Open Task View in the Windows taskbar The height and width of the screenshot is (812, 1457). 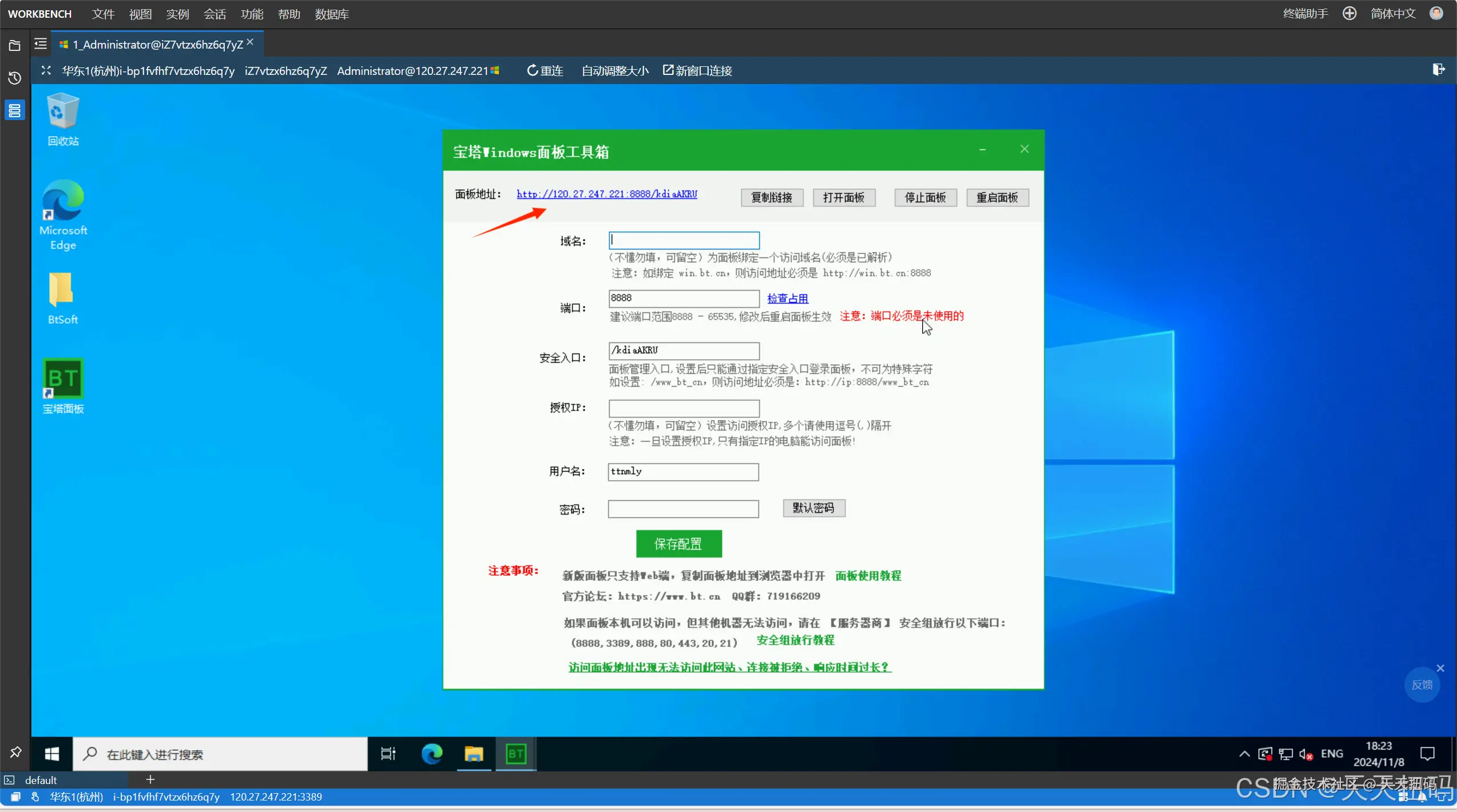(x=388, y=754)
